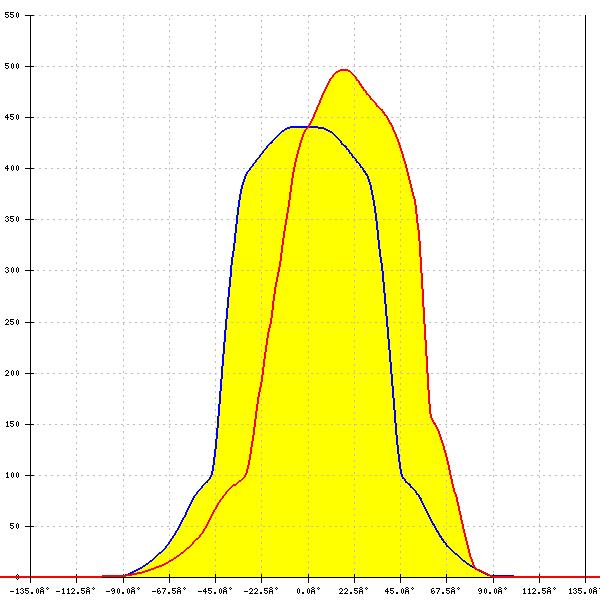Click the -112.5 degree x-axis label
The height and width of the screenshot is (600, 600).
coord(76,591)
